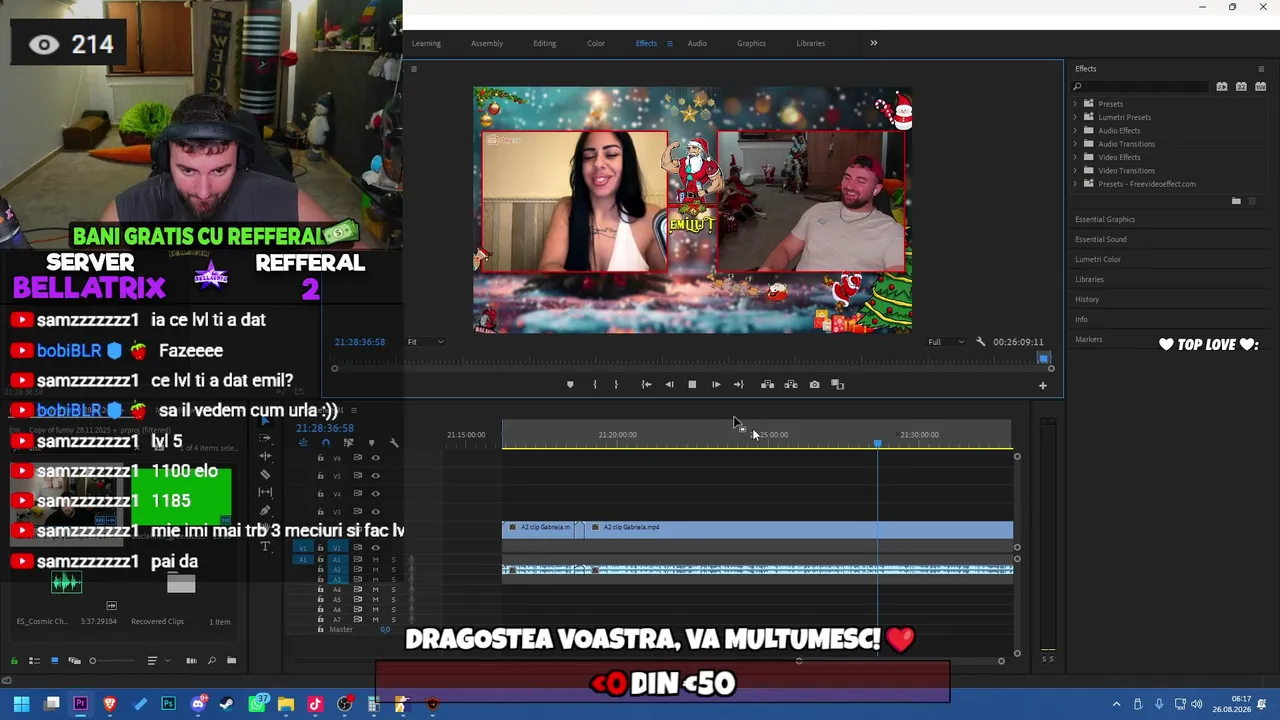Mute audio track A4

[375, 590]
